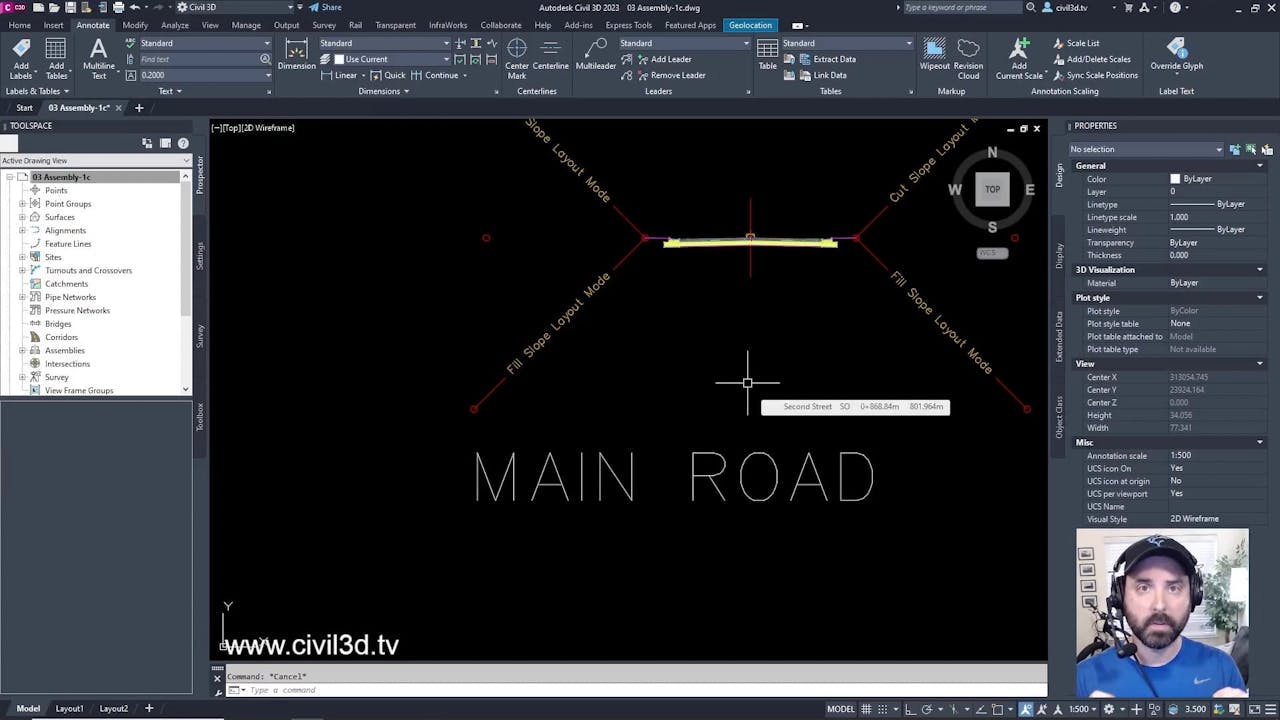Switch to the Layout1 tab
Viewport: 1280px width, 720px height.
[68, 708]
